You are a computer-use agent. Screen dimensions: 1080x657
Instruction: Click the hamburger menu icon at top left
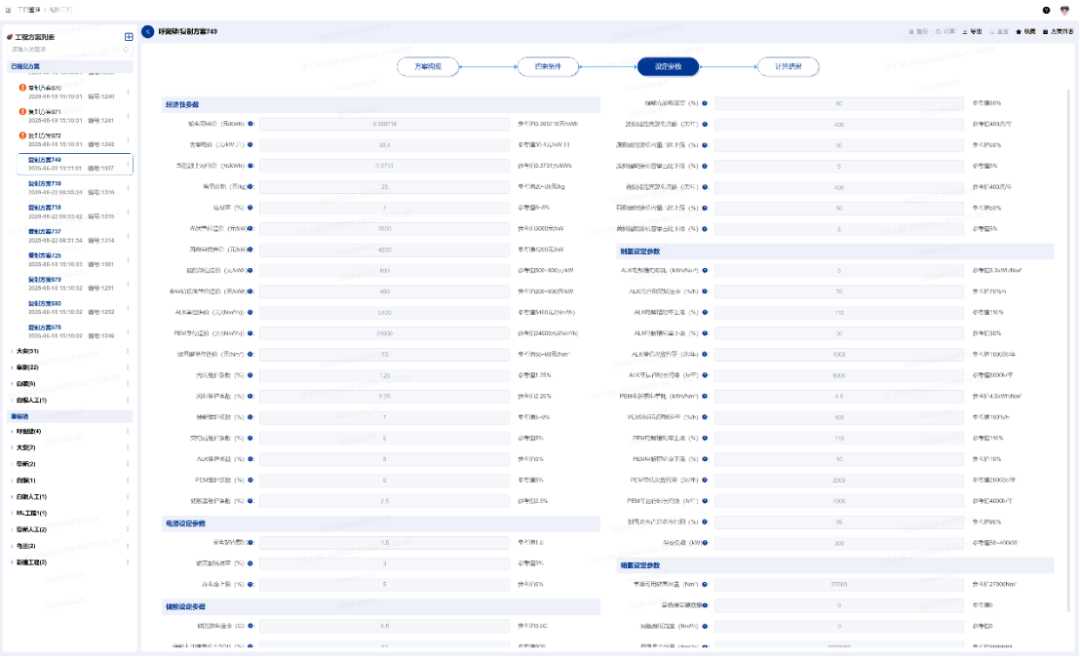pos(8,10)
